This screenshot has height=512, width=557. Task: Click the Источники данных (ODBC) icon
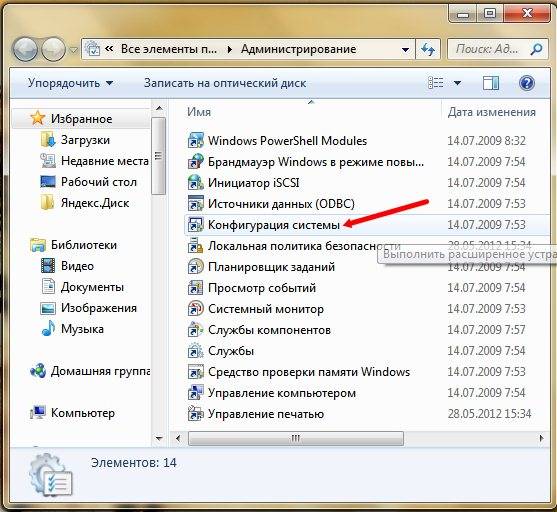click(195, 204)
